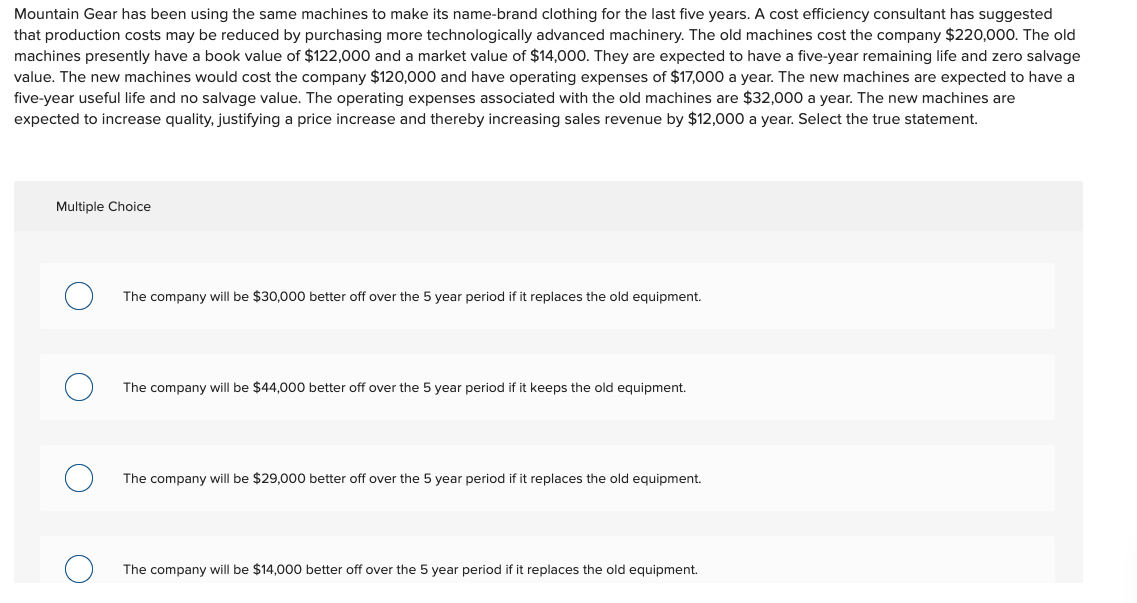Image resolution: width=1137 pixels, height=603 pixels.
Task: Click the answer text mentioning $30,000
Action: (x=412, y=296)
